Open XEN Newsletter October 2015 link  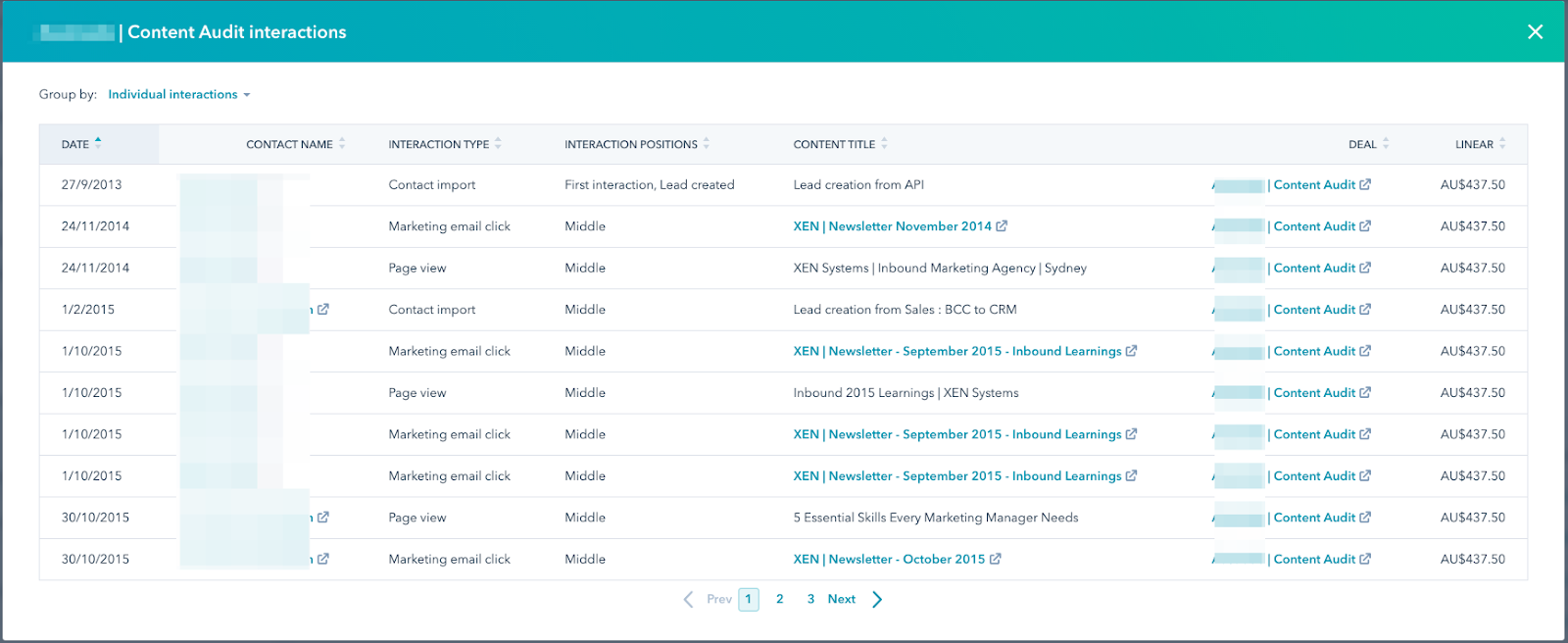coord(889,560)
